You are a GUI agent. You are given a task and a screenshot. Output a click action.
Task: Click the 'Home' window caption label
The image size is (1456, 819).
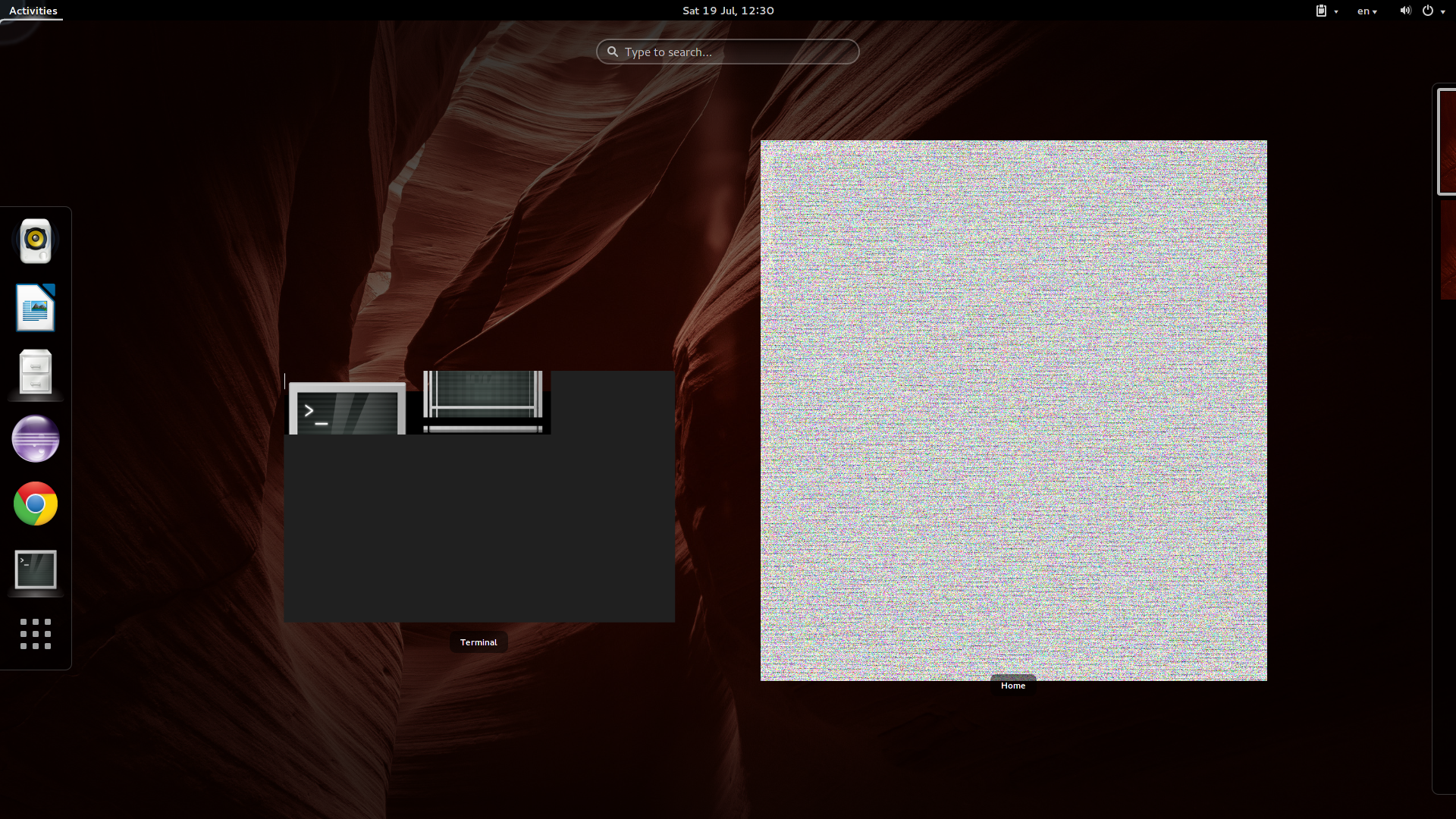[x=1012, y=686]
